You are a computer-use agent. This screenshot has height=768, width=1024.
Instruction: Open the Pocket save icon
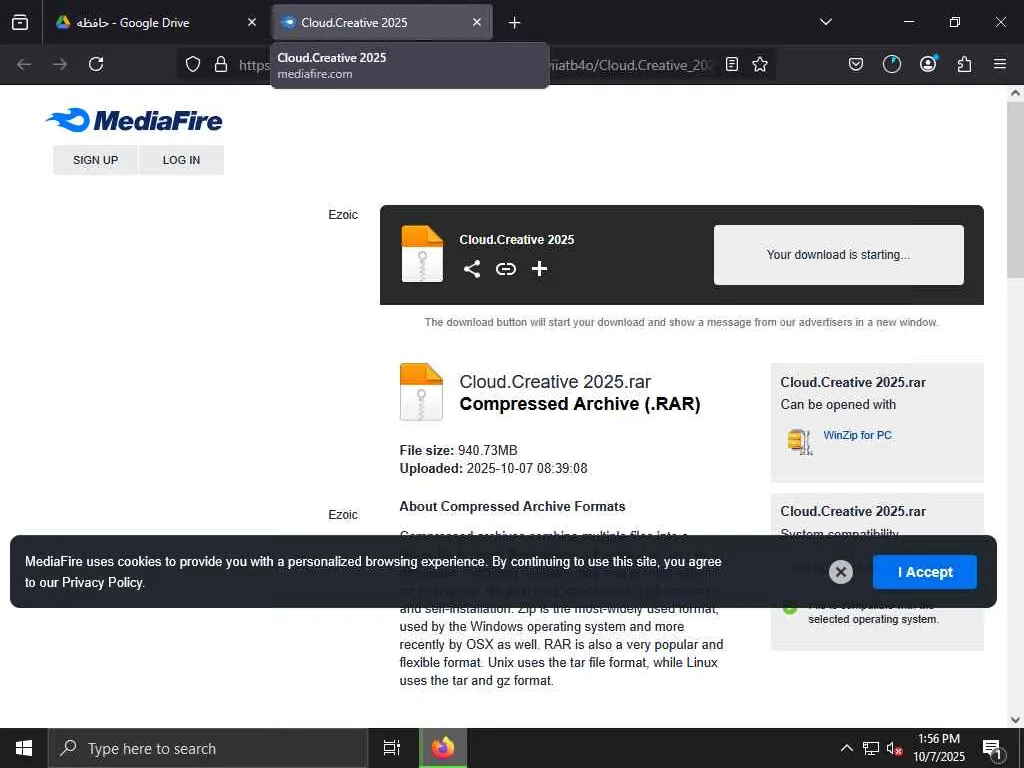(856, 64)
